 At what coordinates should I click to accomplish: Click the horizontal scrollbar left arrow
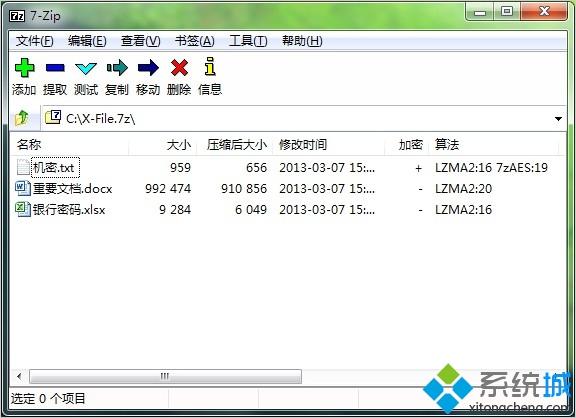pyautogui.click(x=19, y=376)
